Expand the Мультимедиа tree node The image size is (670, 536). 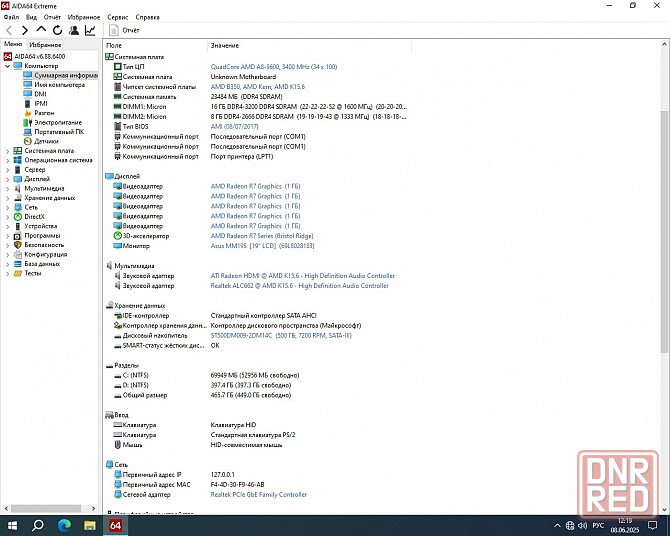pyautogui.click(x=7, y=188)
